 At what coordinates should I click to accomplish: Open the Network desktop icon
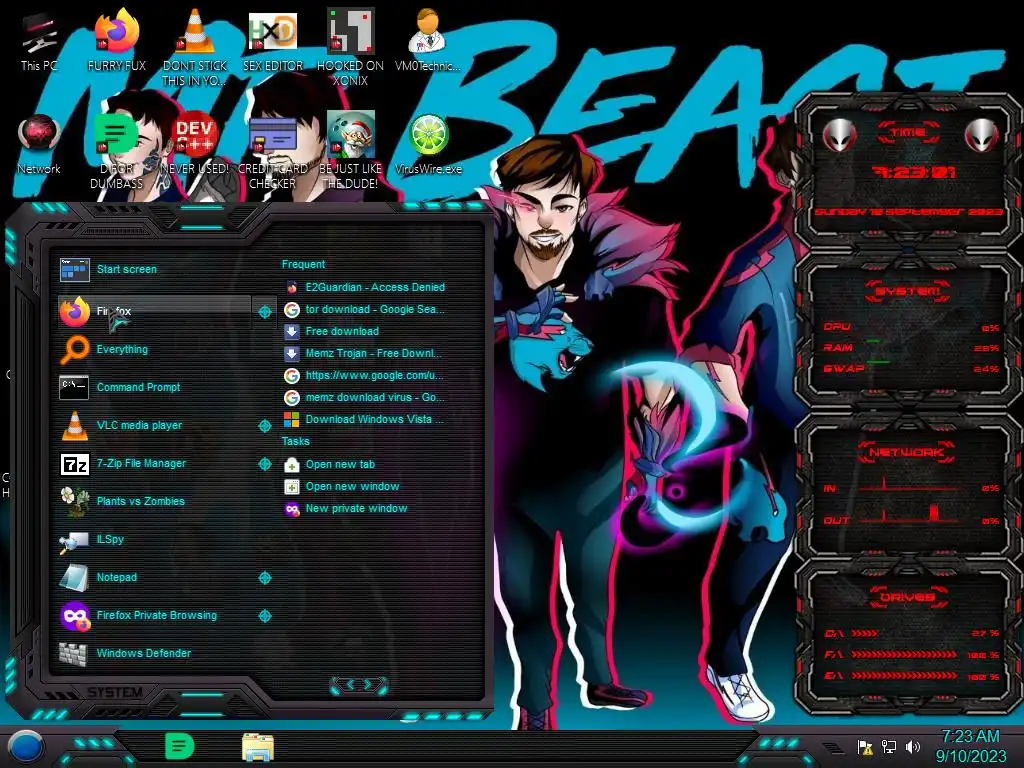(x=39, y=145)
